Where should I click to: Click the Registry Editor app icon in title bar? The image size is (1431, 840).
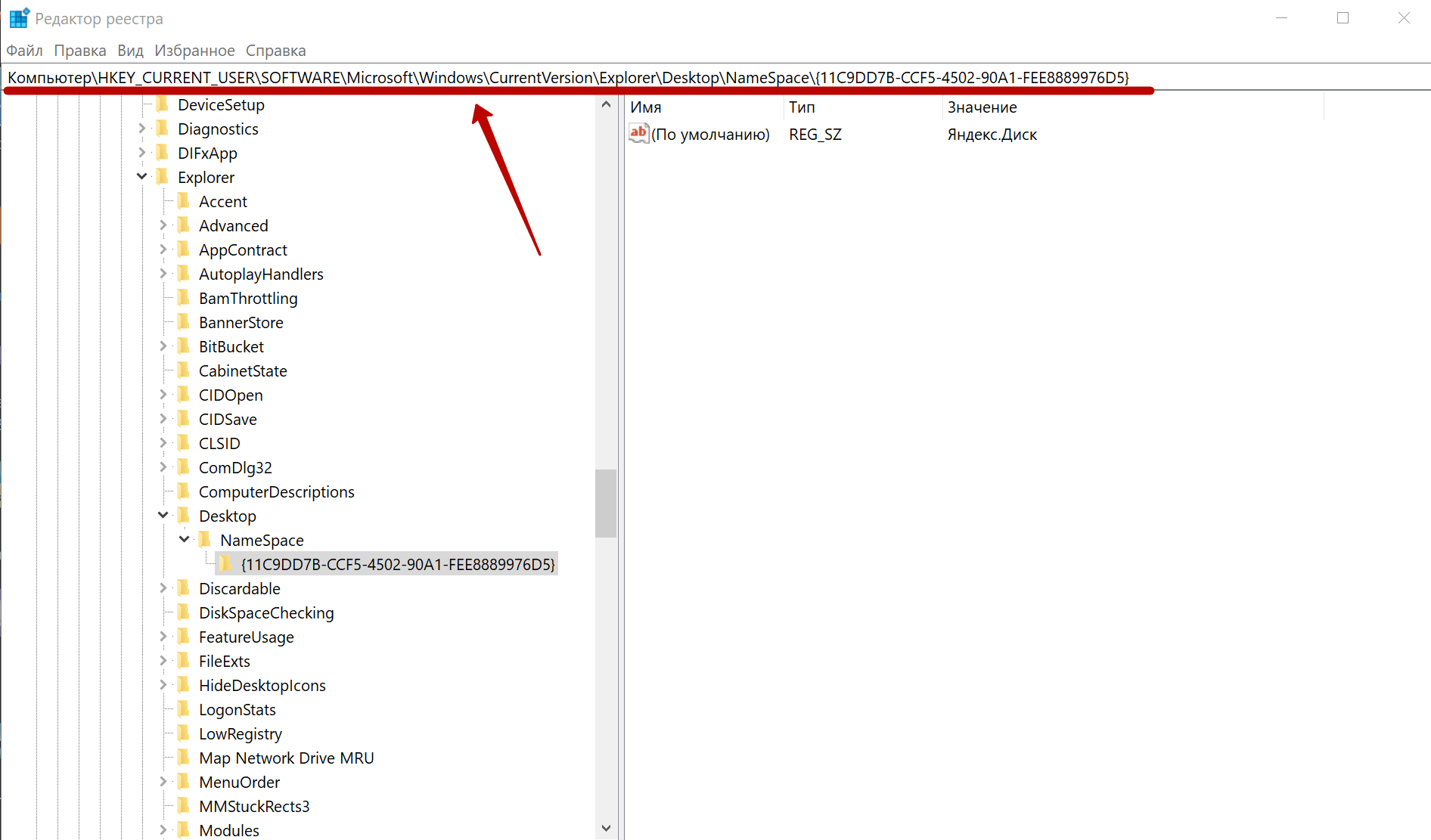click(19, 17)
